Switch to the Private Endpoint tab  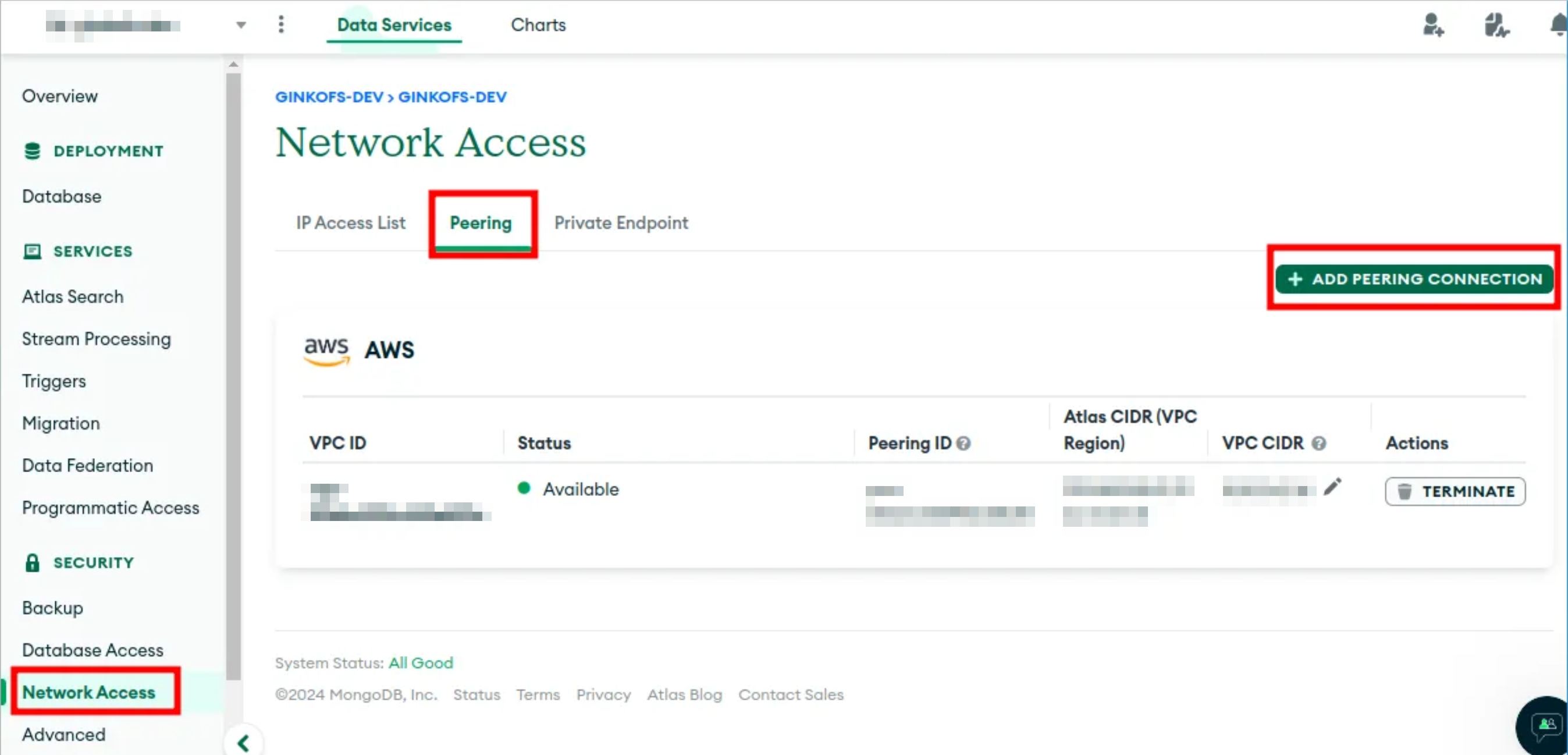pos(621,223)
